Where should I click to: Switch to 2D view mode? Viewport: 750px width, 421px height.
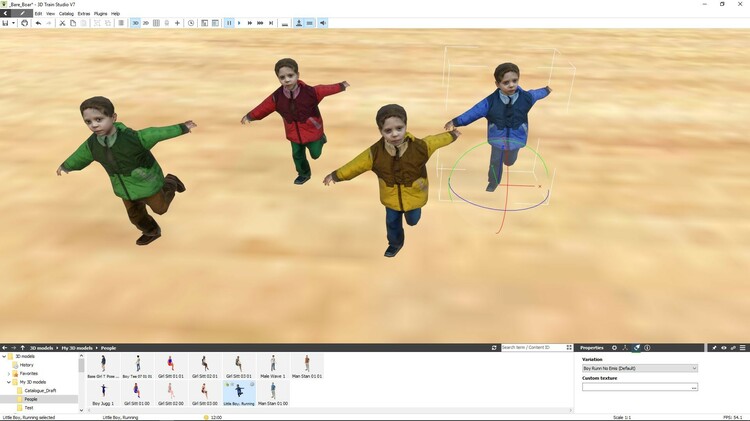(x=146, y=23)
